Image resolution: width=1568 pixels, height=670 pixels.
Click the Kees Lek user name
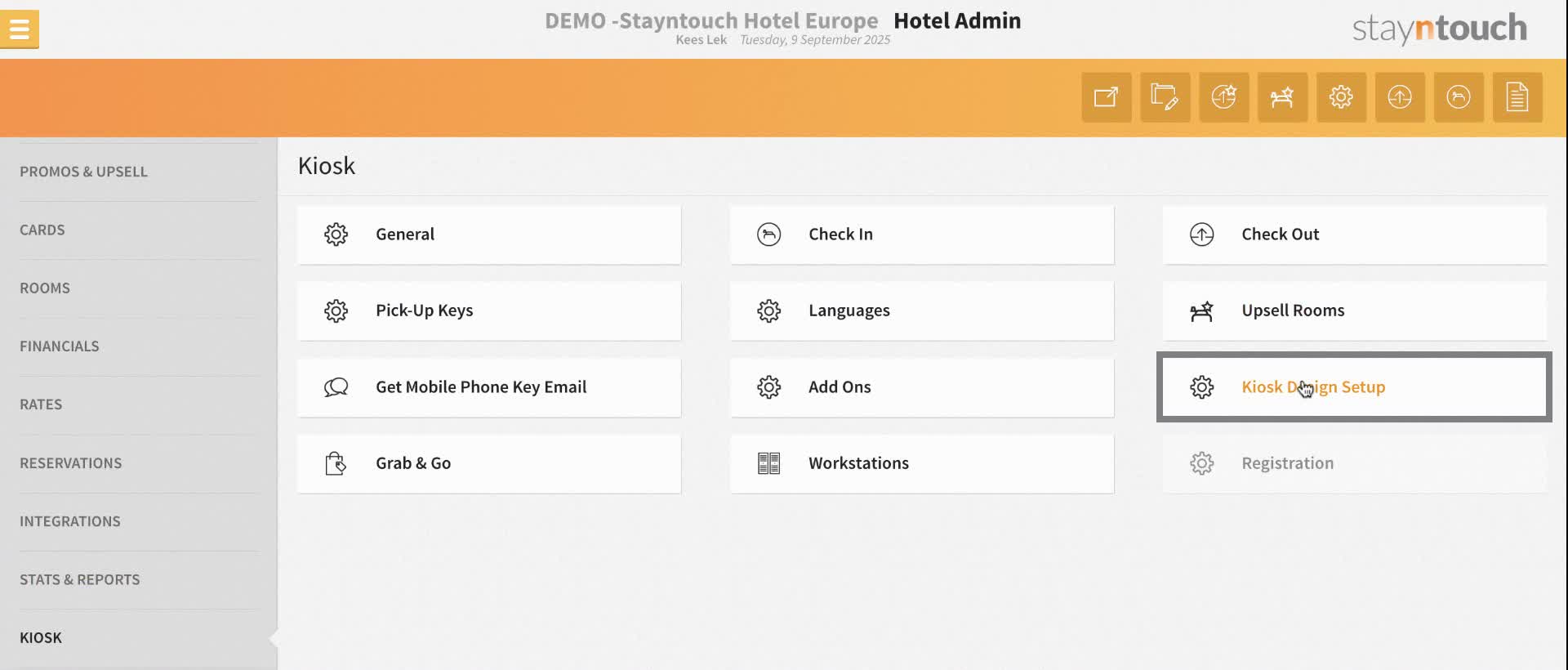pyautogui.click(x=701, y=40)
